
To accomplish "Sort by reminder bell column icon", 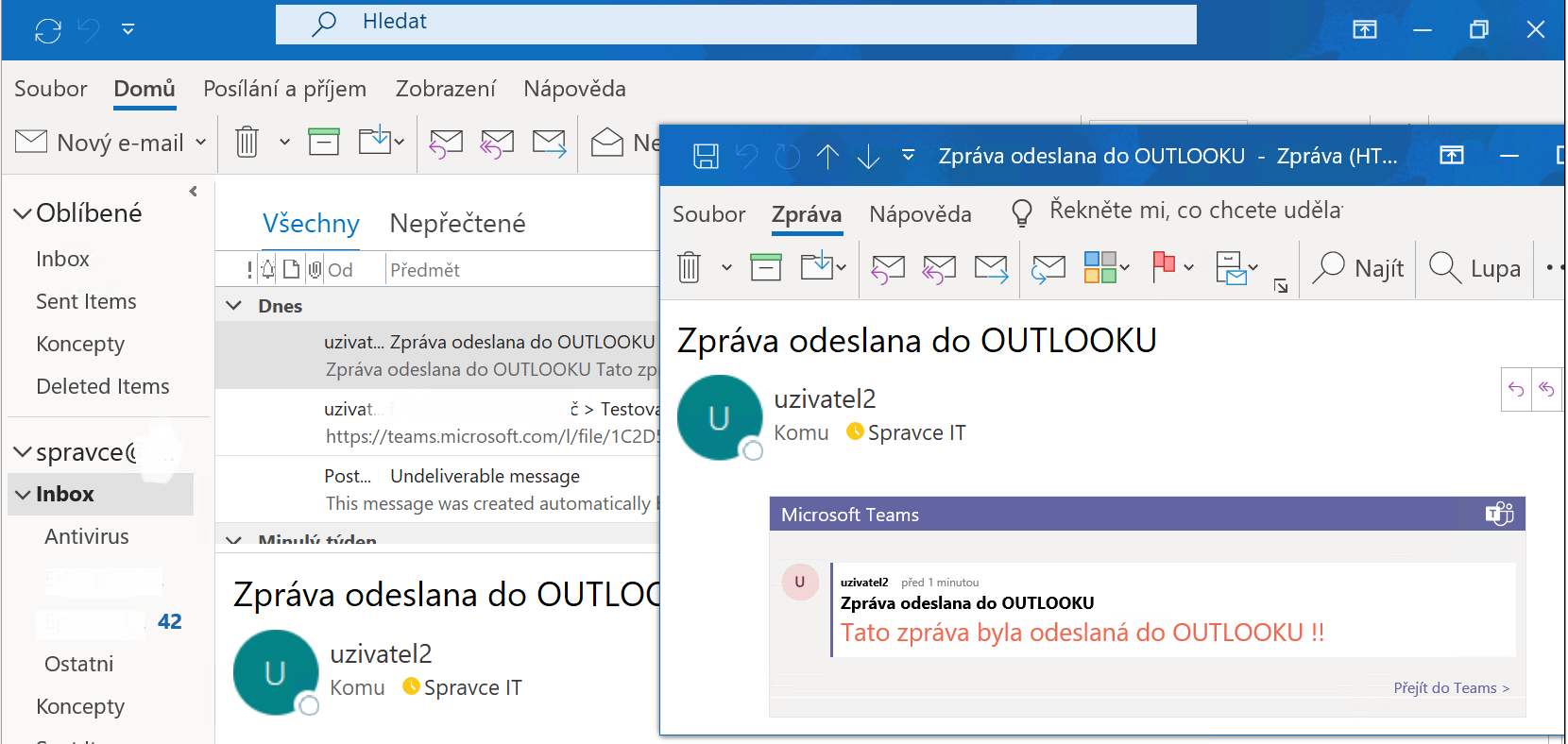I will pyautogui.click(x=268, y=270).
